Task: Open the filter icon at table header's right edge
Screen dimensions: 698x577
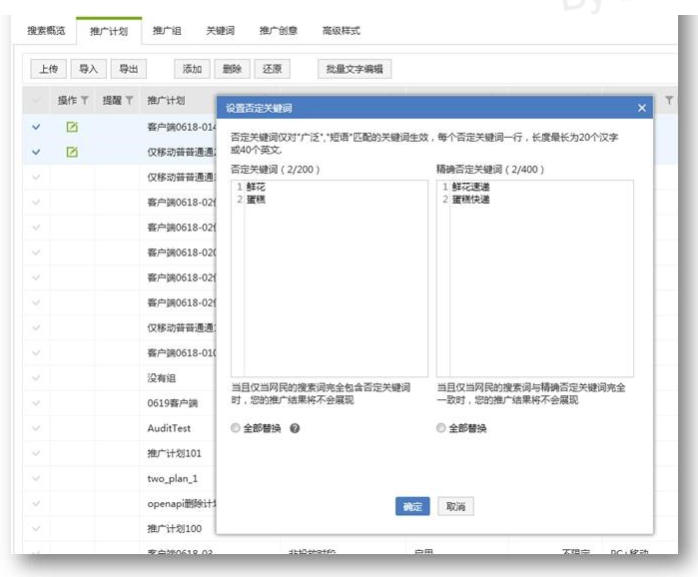Action: pos(669,101)
